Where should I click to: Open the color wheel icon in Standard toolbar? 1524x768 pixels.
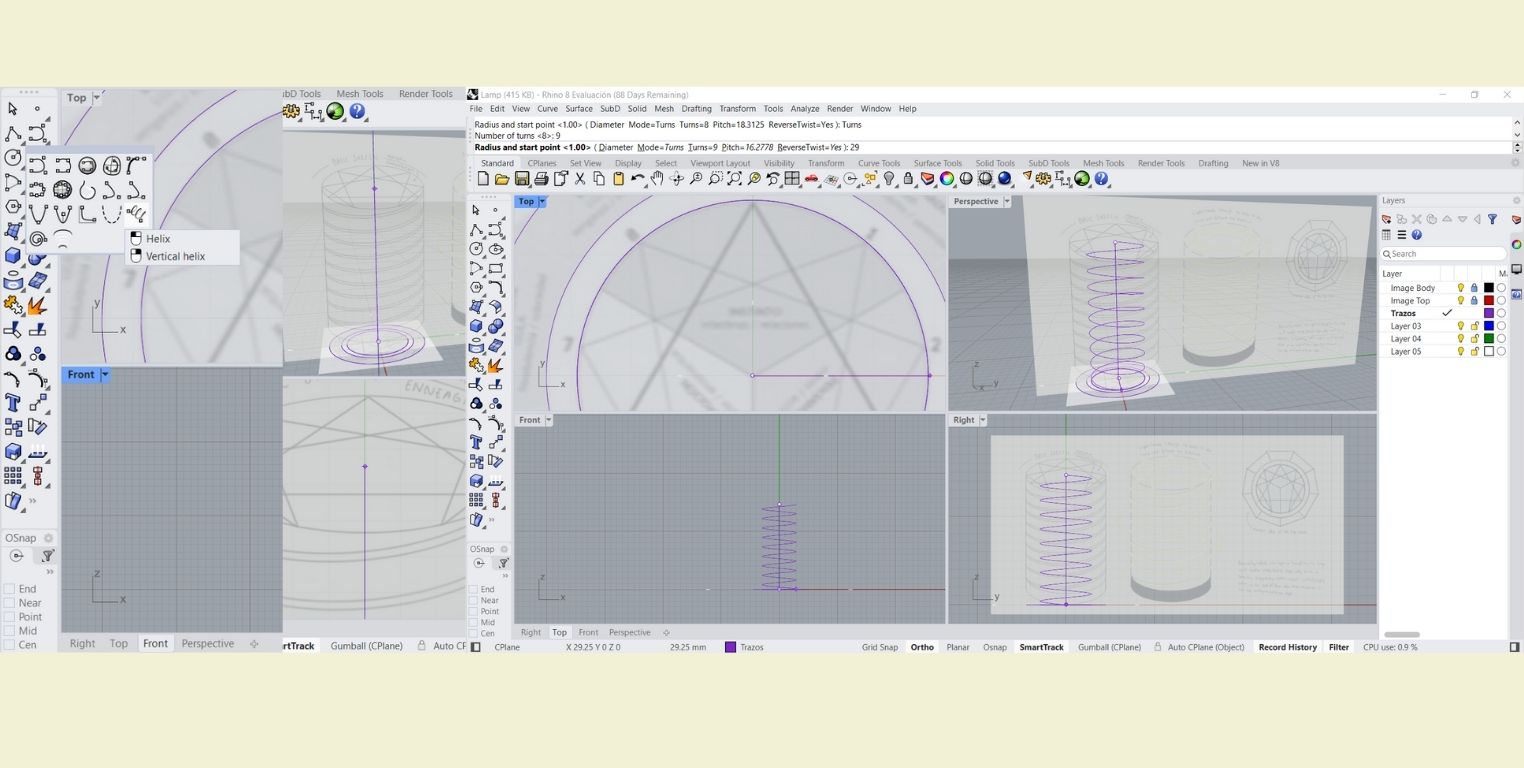947,179
